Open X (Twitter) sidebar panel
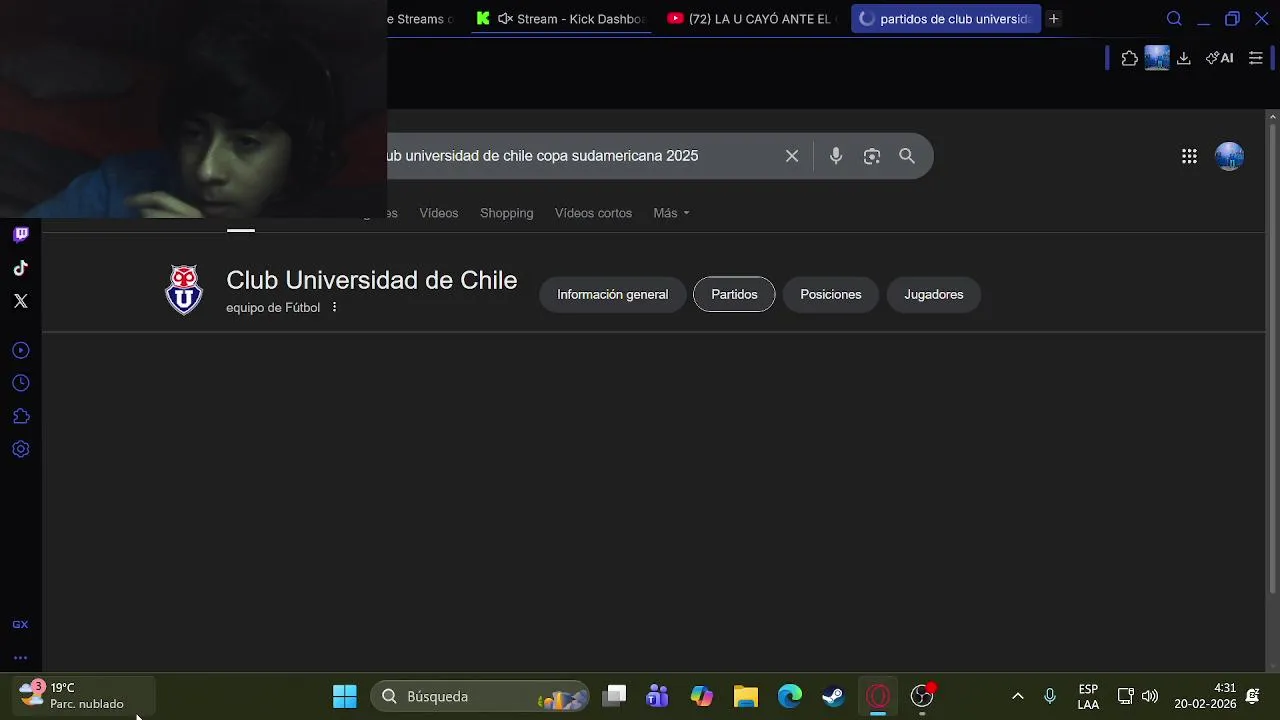Viewport: 1280px width, 720px height. click(x=21, y=301)
